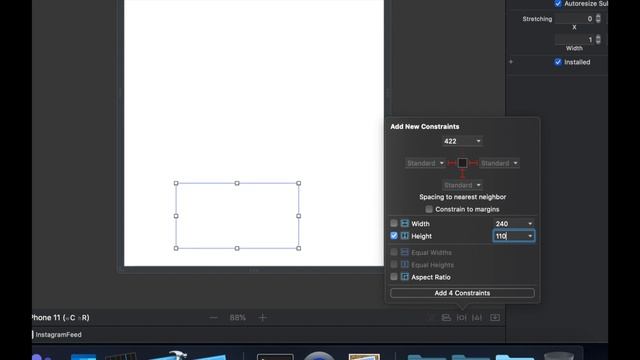Image resolution: width=640 pixels, height=360 pixels.
Task: Open the right Standard spacing dropdown
Action: tap(516, 163)
